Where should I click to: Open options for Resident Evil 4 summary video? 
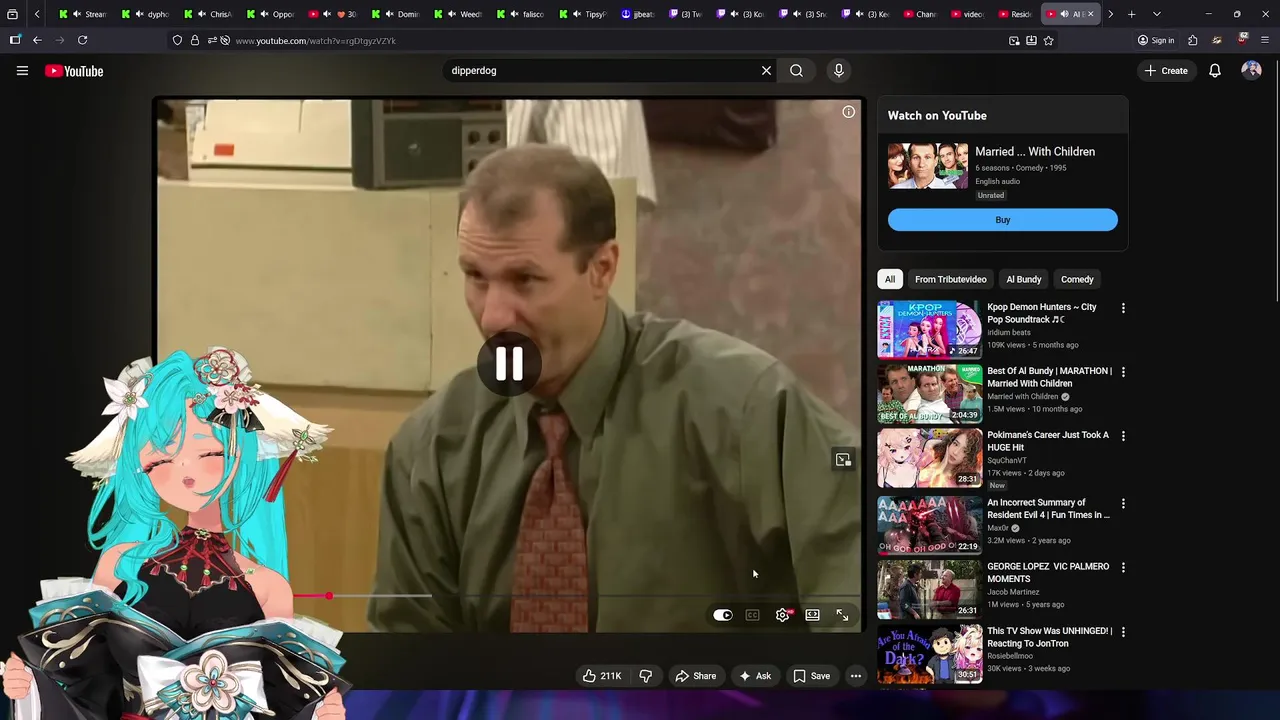1123,504
